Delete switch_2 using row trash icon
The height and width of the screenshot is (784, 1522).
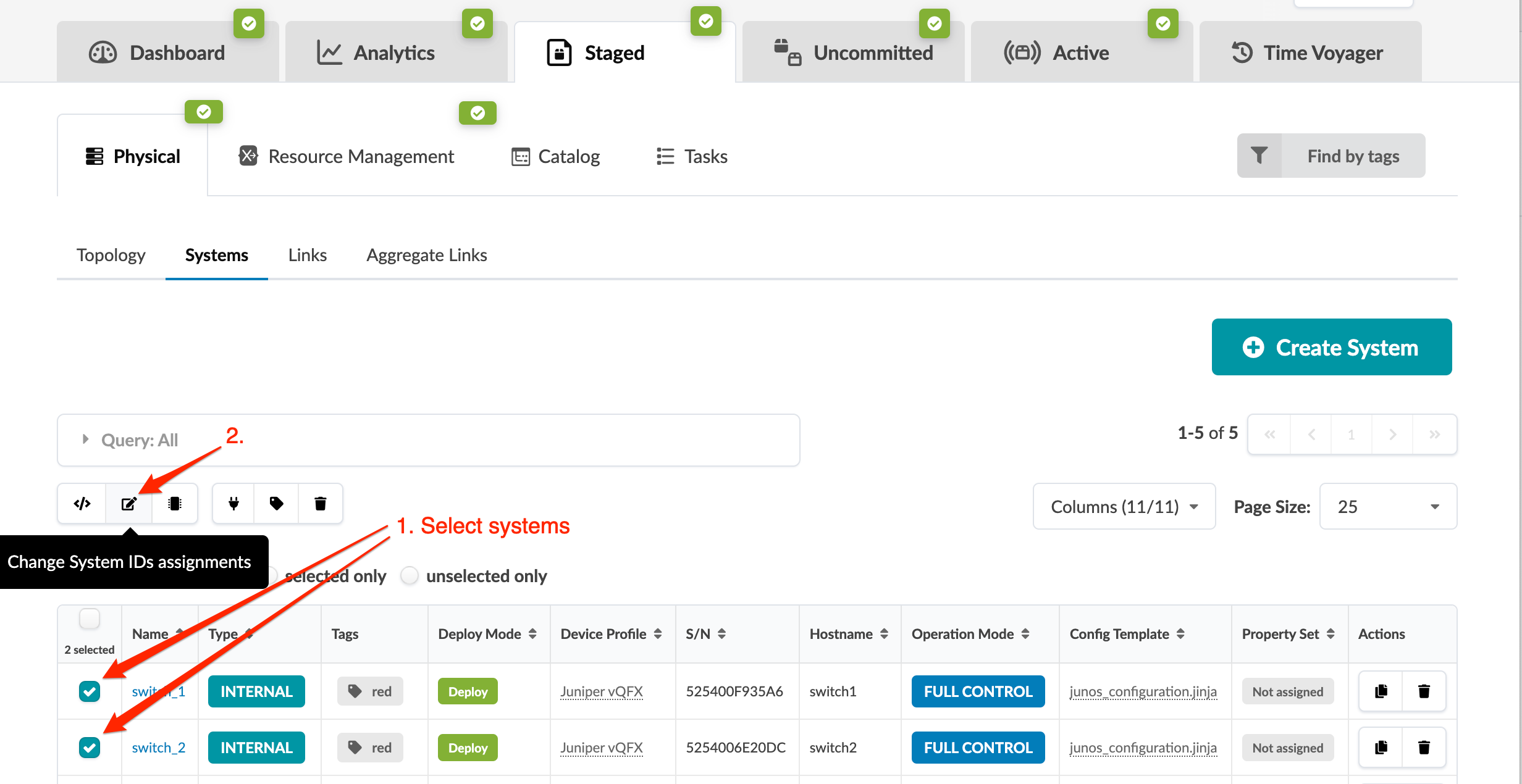[1424, 748]
